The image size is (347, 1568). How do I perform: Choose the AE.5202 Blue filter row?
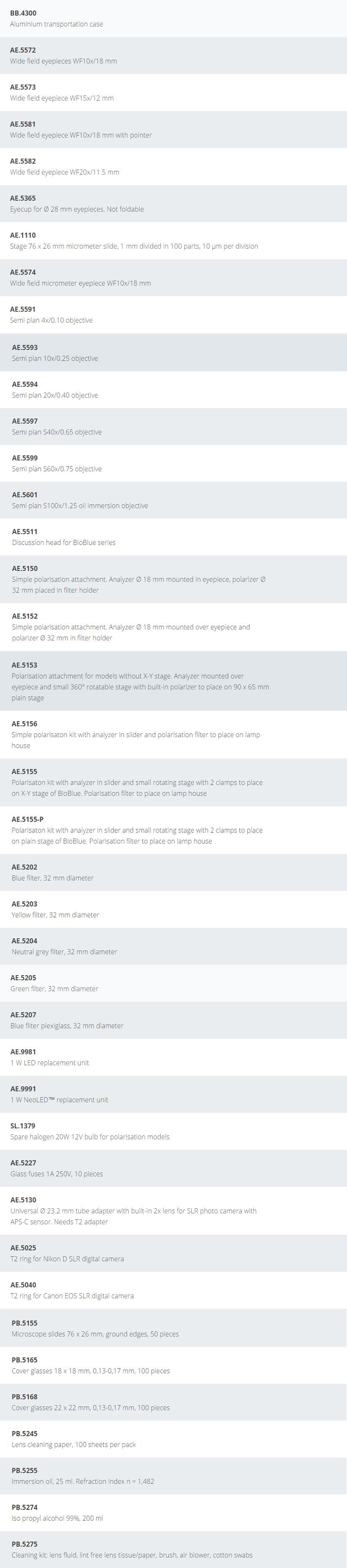[x=173, y=873]
